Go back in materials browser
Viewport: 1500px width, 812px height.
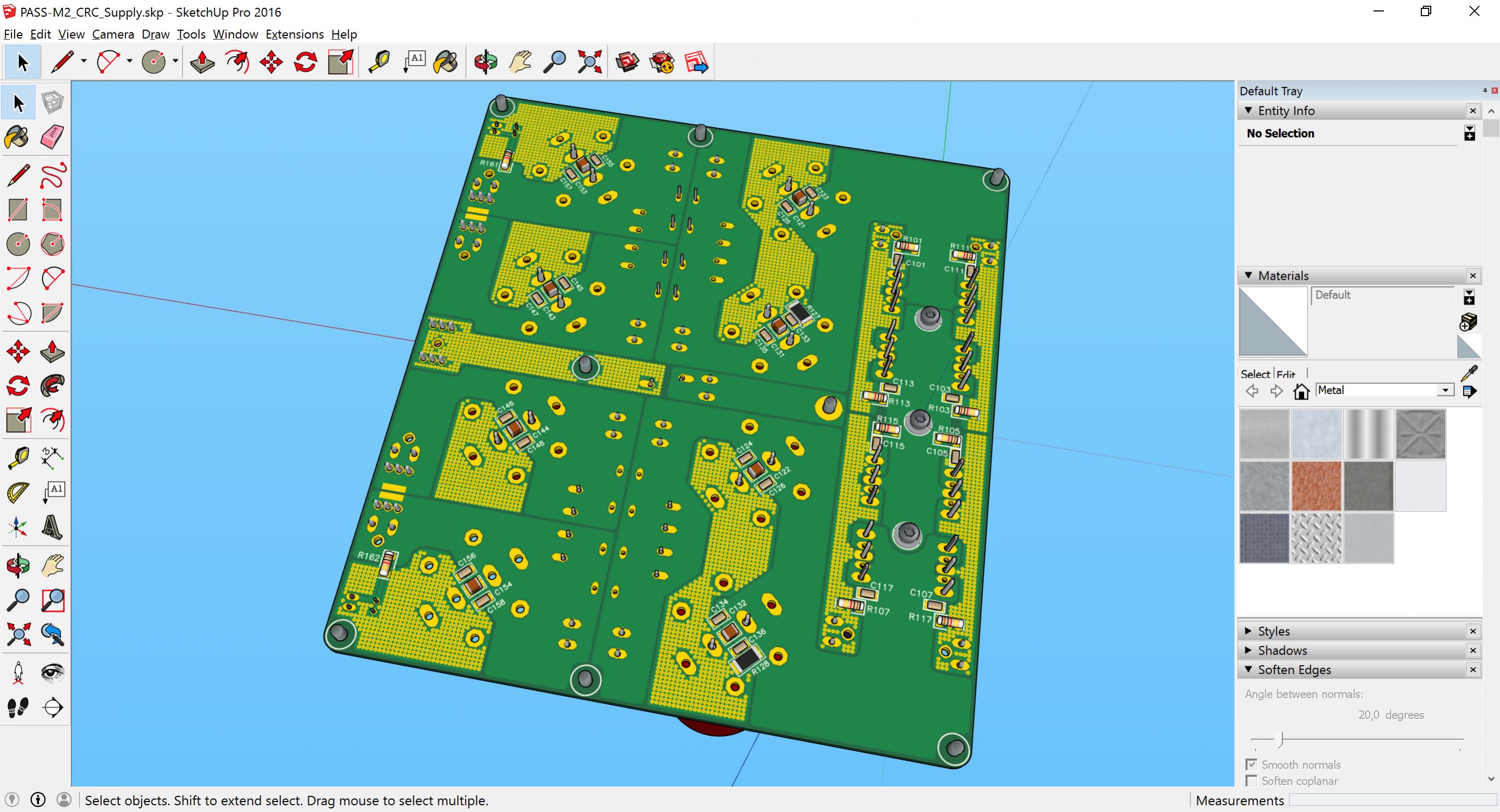point(1252,391)
